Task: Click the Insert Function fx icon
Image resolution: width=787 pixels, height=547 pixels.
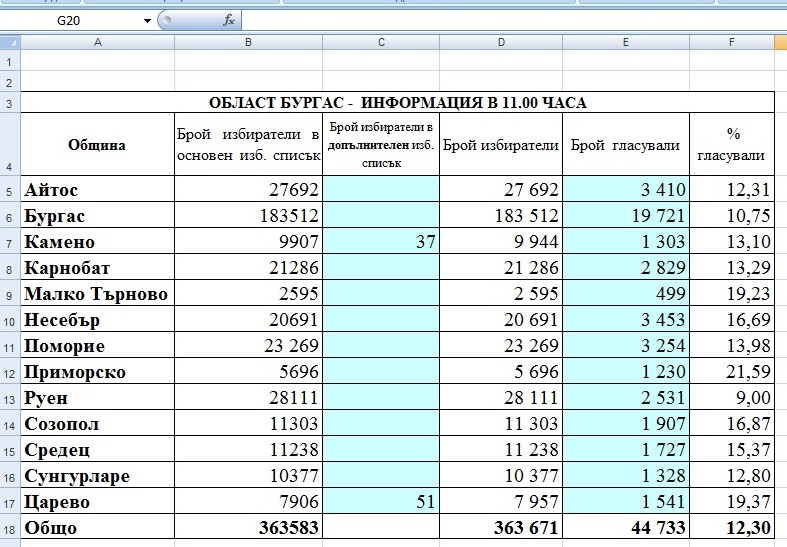Action: (x=229, y=21)
